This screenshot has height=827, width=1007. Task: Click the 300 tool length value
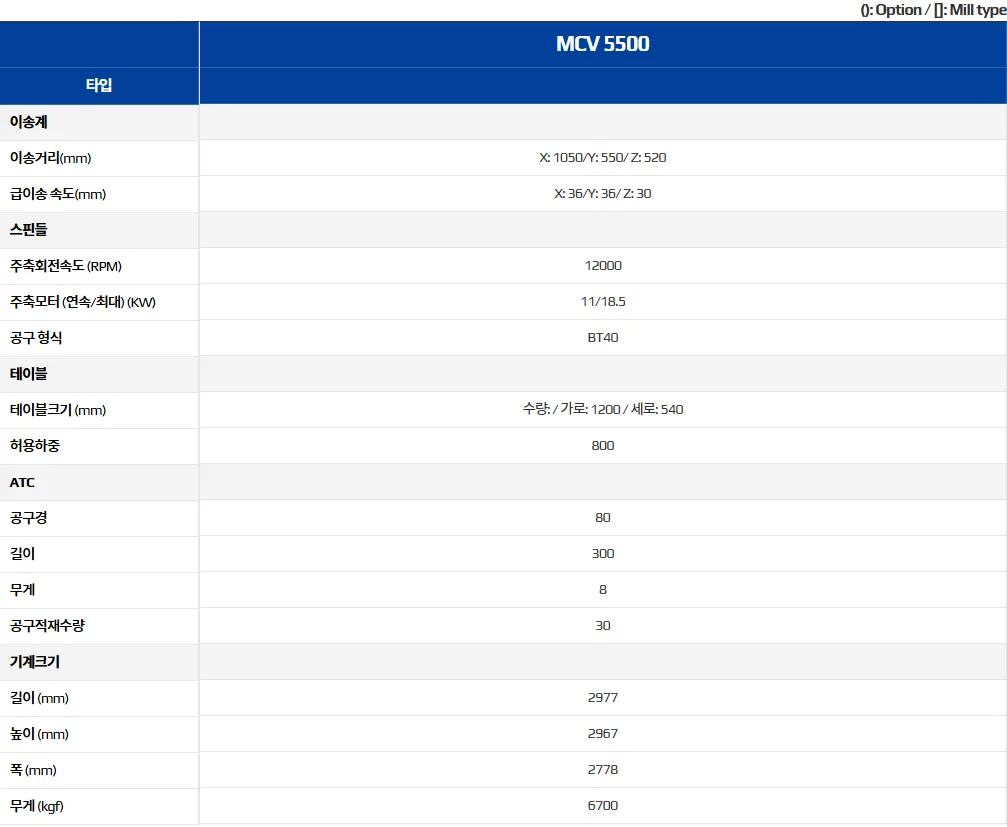pos(602,553)
